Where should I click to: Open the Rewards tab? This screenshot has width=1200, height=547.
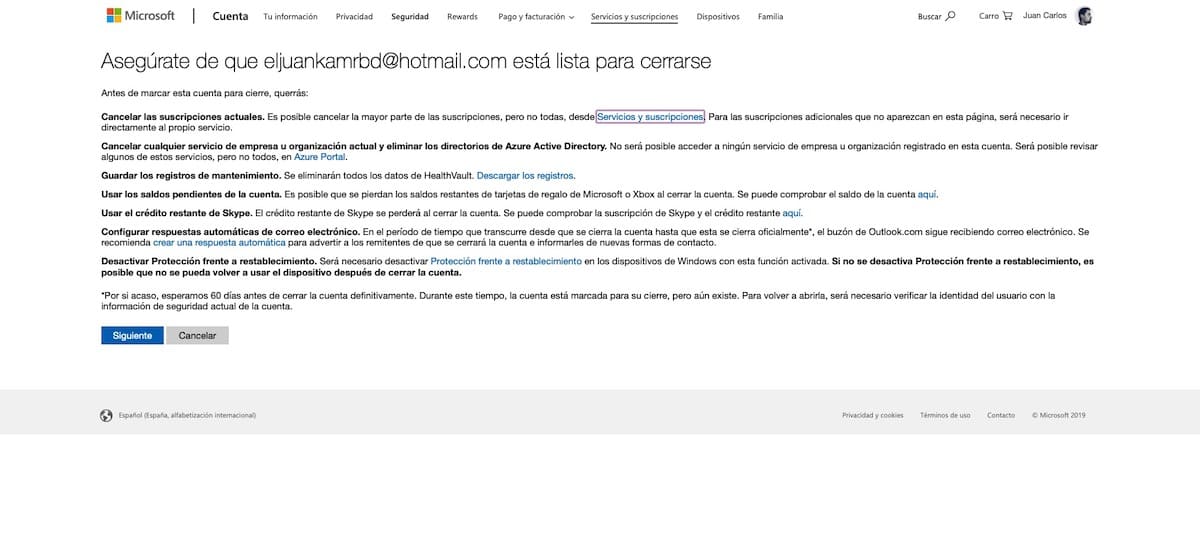point(462,17)
